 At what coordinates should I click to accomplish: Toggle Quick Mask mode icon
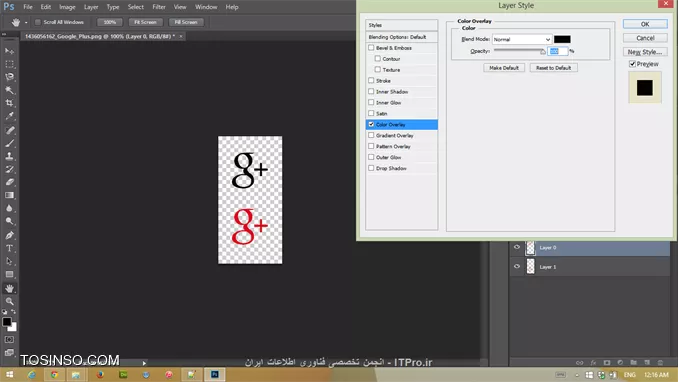[9, 340]
